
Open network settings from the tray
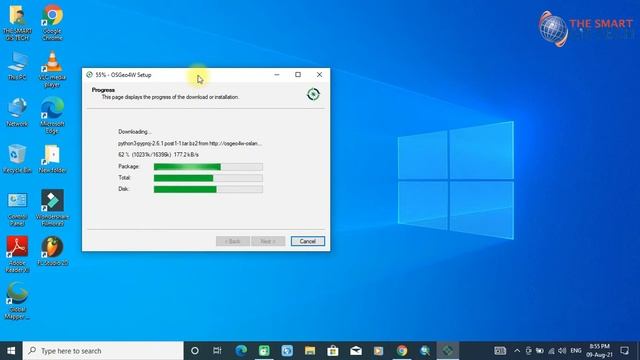tap(551, 351)
